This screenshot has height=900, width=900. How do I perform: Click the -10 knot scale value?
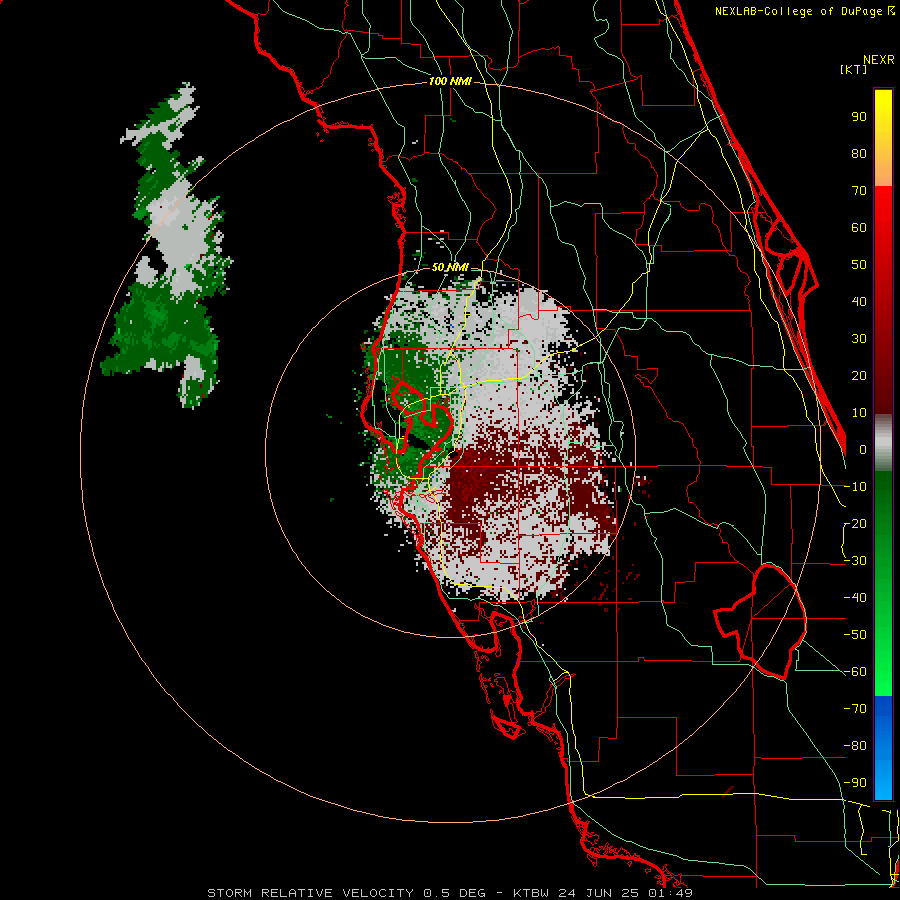pos(855,487)
